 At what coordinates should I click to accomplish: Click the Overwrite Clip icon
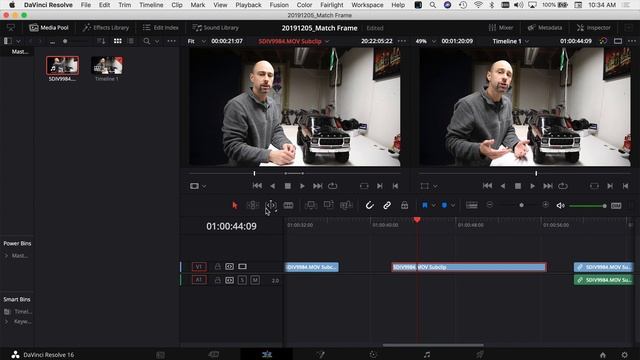(329, 205)
